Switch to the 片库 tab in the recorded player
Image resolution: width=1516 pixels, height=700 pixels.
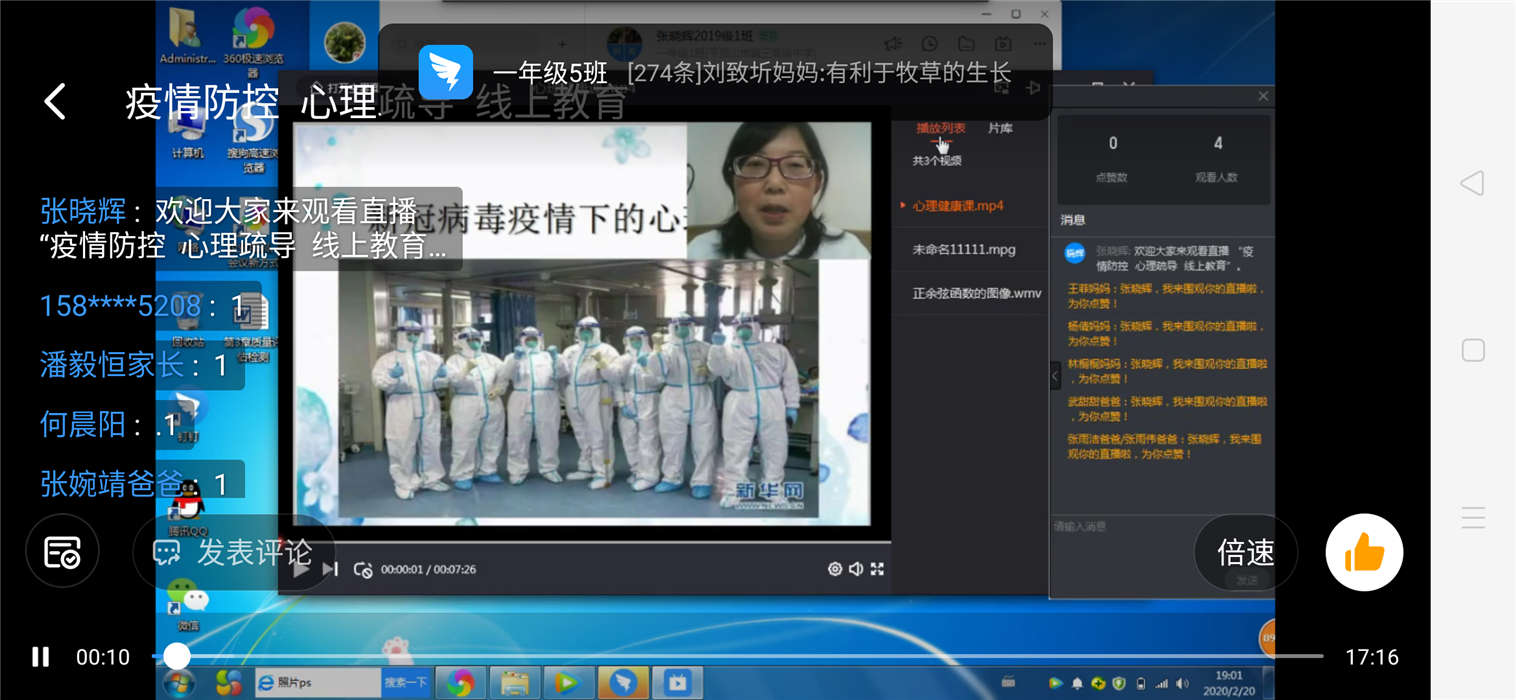pyautogui.click(x=1000, y=128)
